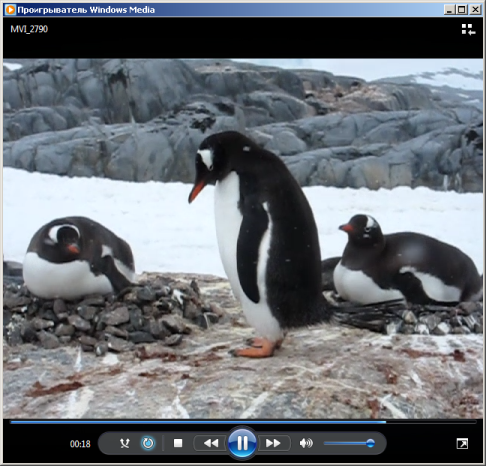Image resolution: width=486 pixels, height=466 pixels.
Task: Click the volume slider handle
Action: pyautogui.click(x=370, y=443)
